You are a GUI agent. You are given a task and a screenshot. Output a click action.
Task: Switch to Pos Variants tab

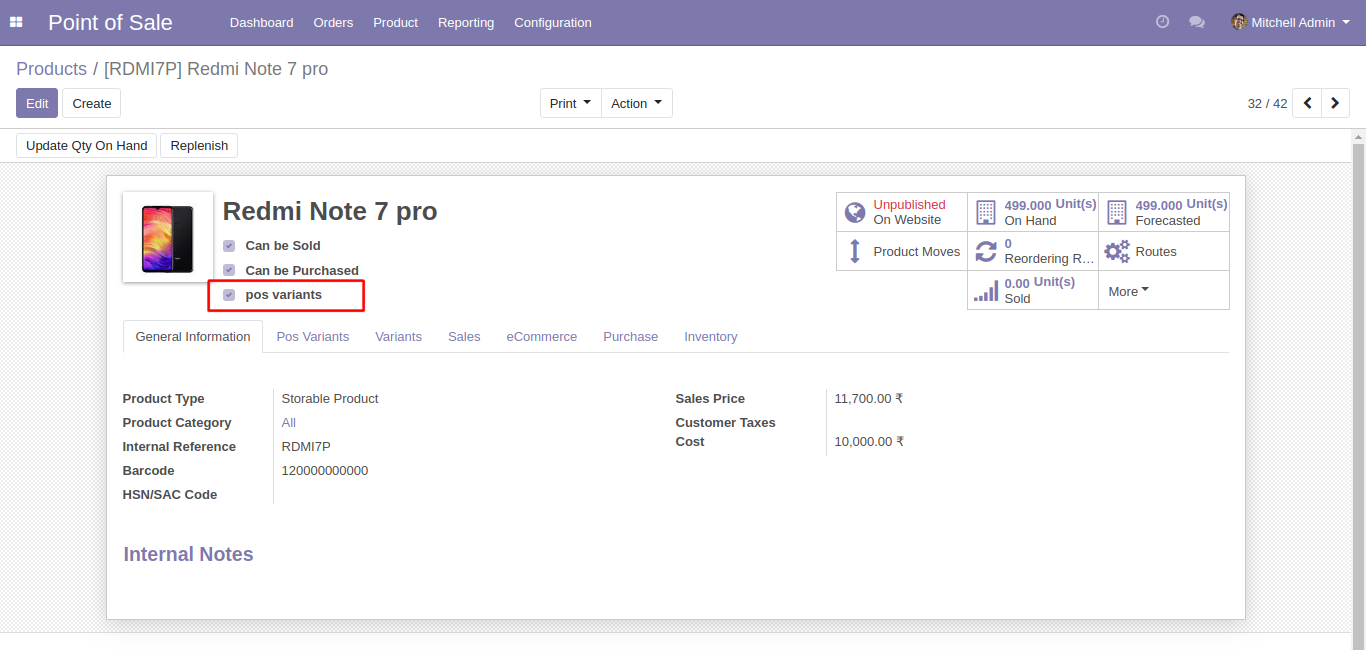[x=313, y=336]
